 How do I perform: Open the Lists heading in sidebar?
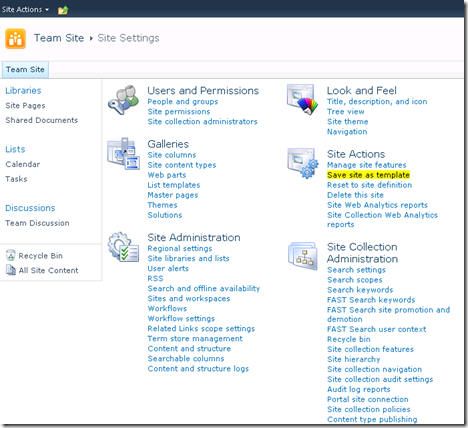pos(15,149)
